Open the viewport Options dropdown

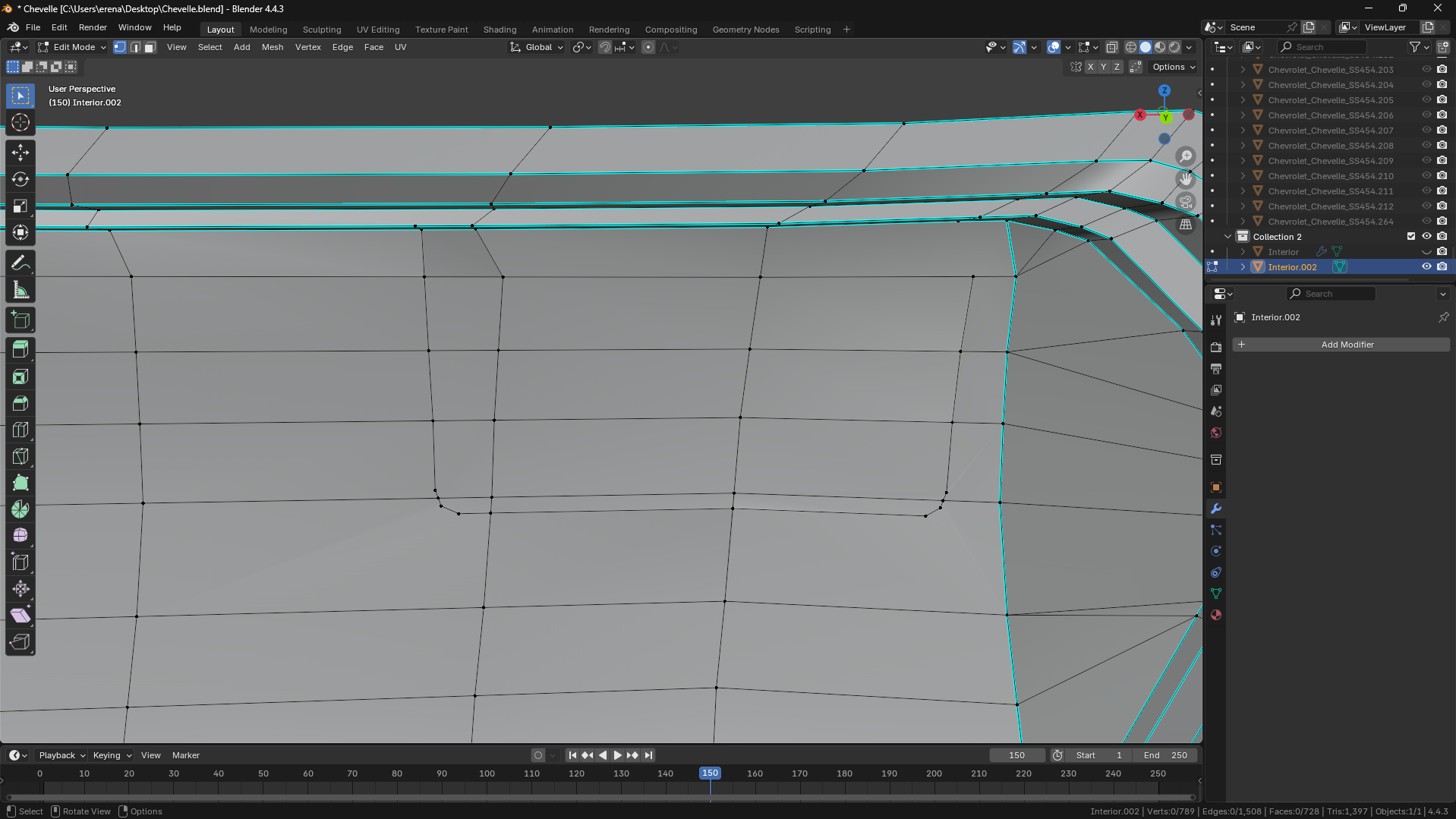click(1174, 67)
